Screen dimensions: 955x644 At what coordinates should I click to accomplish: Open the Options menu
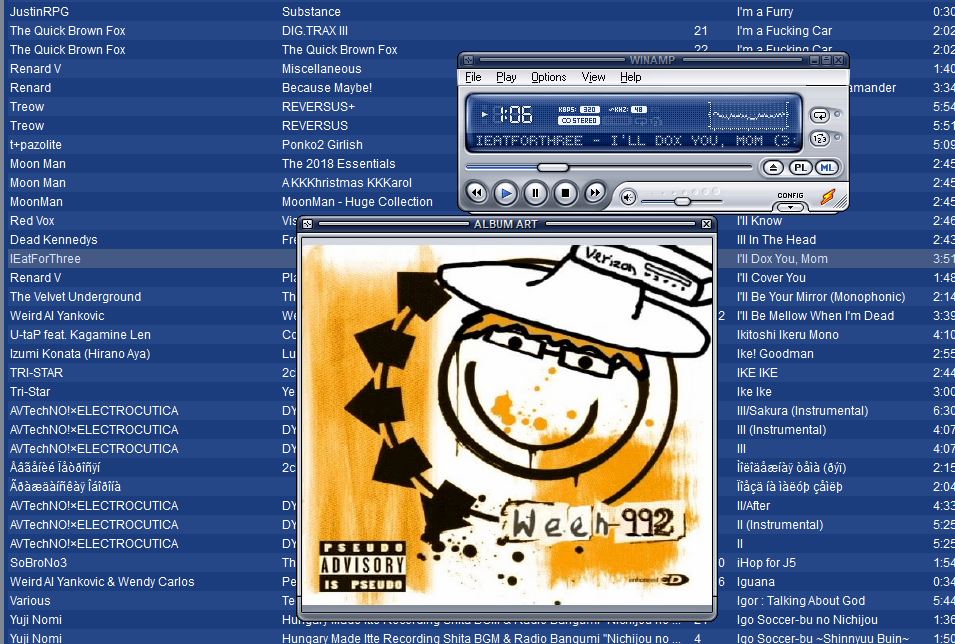point(549,77)
